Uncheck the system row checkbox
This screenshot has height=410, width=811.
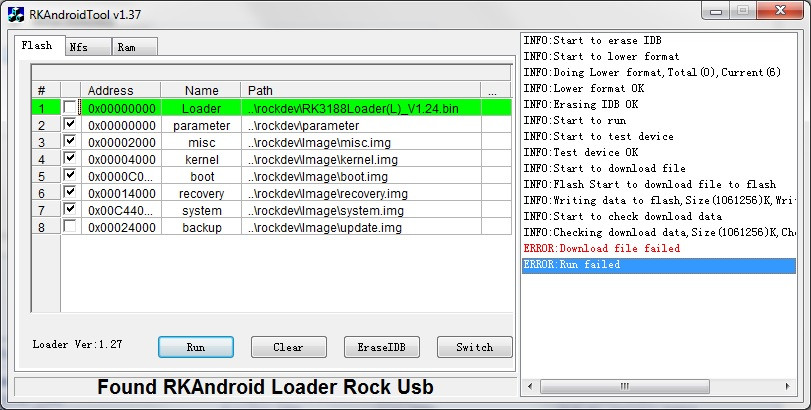[x=70, y=209]
